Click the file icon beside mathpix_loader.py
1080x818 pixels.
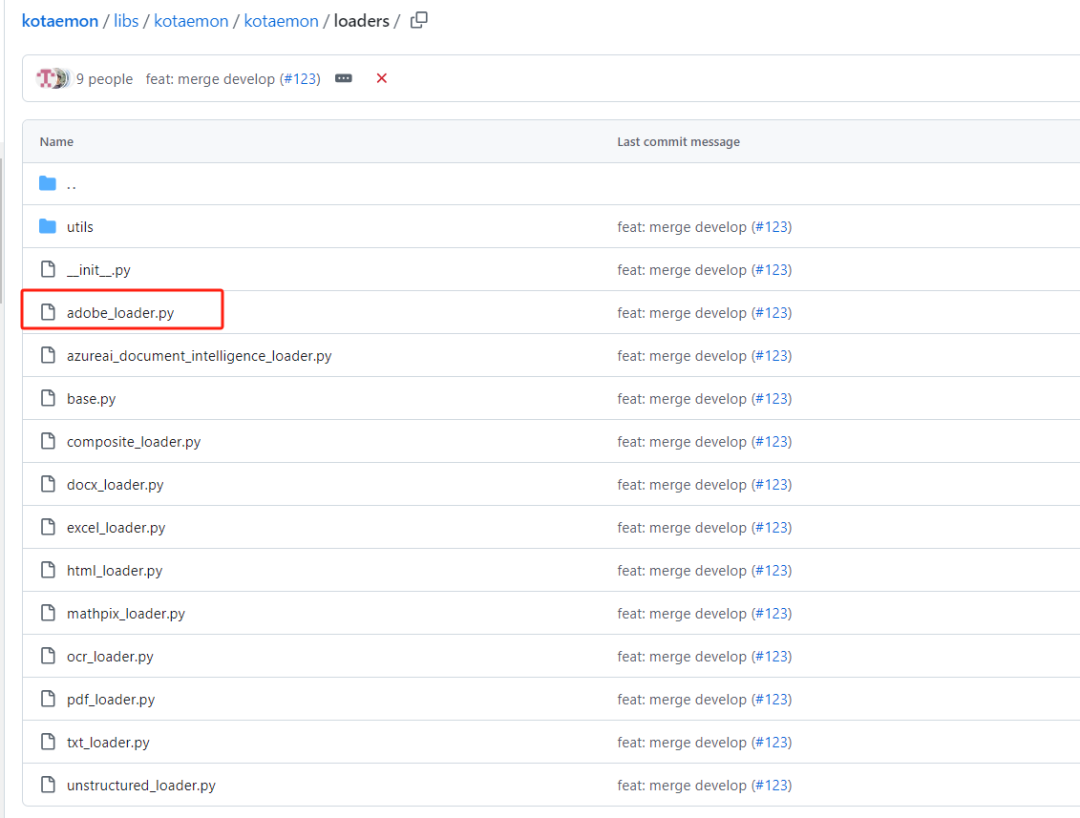click(x=48, y=613)
